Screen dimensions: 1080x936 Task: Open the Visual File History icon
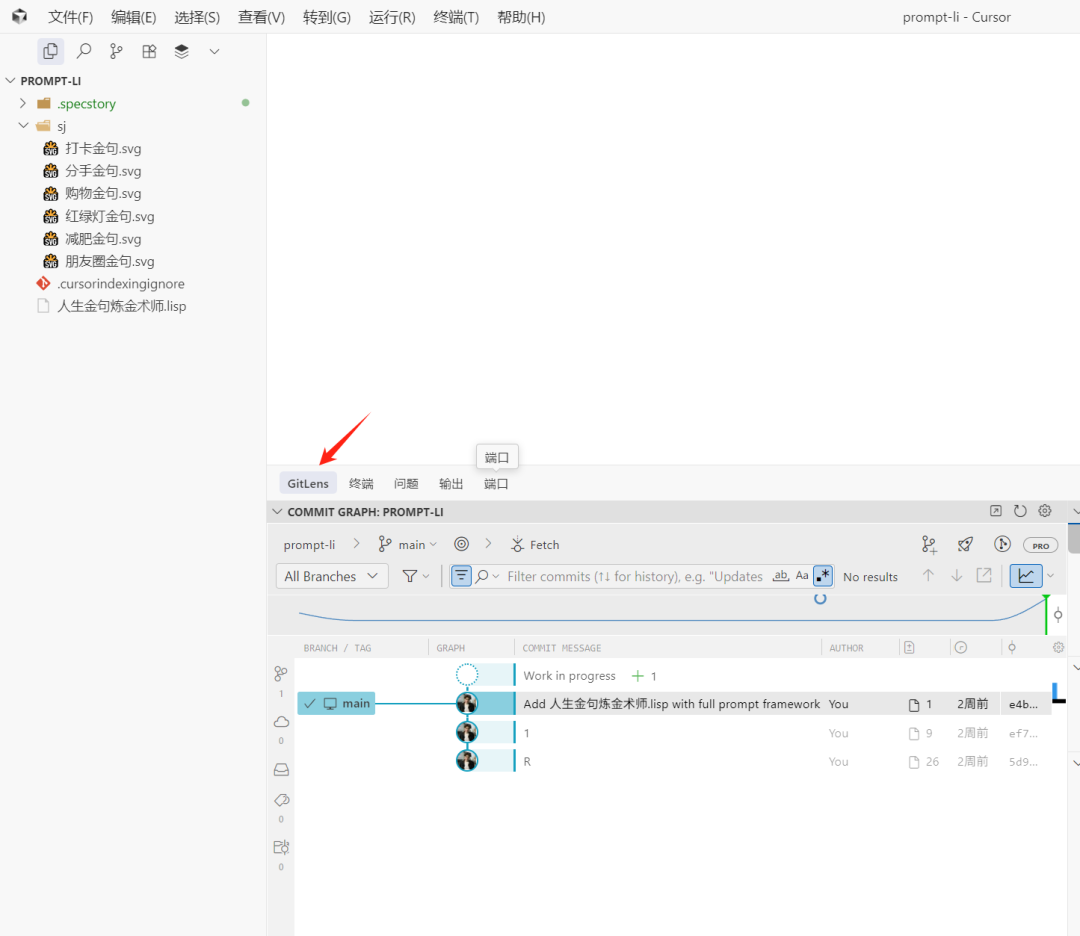(x=1002, y=544)
